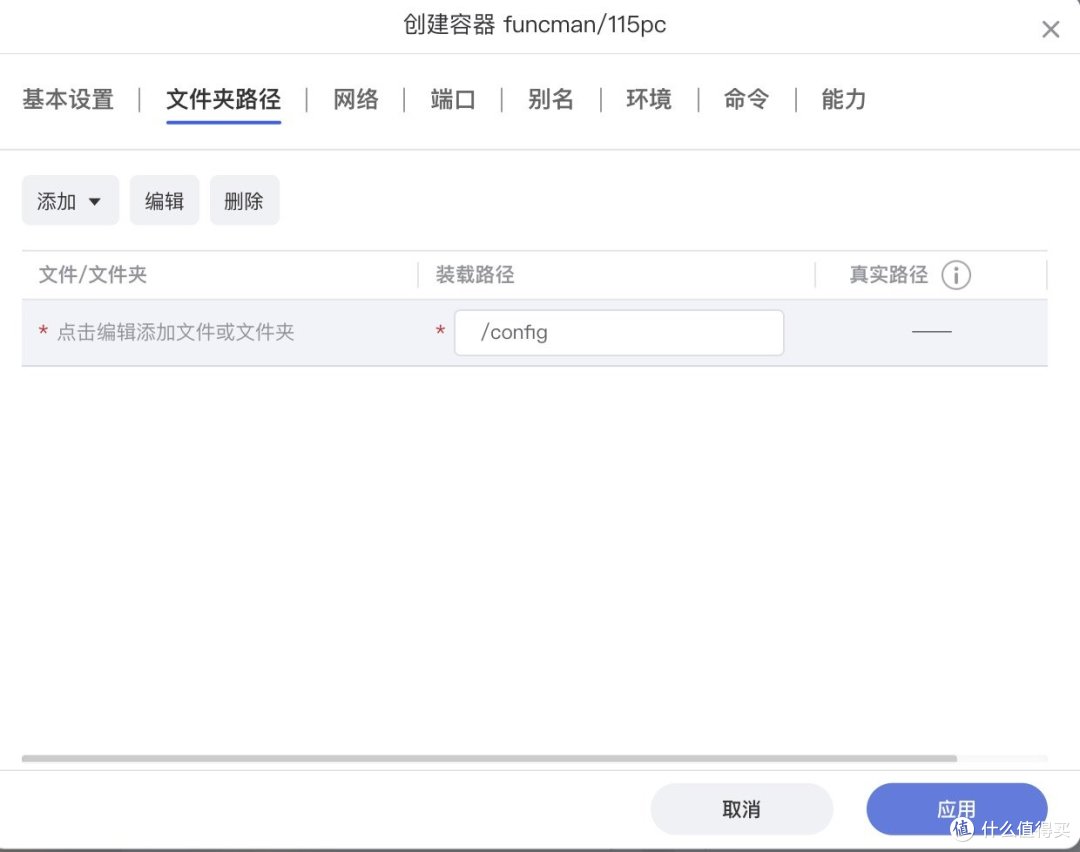1080x852 pixels.
Task: Select the 文件夹路径 tab
Action: point(223,99)
